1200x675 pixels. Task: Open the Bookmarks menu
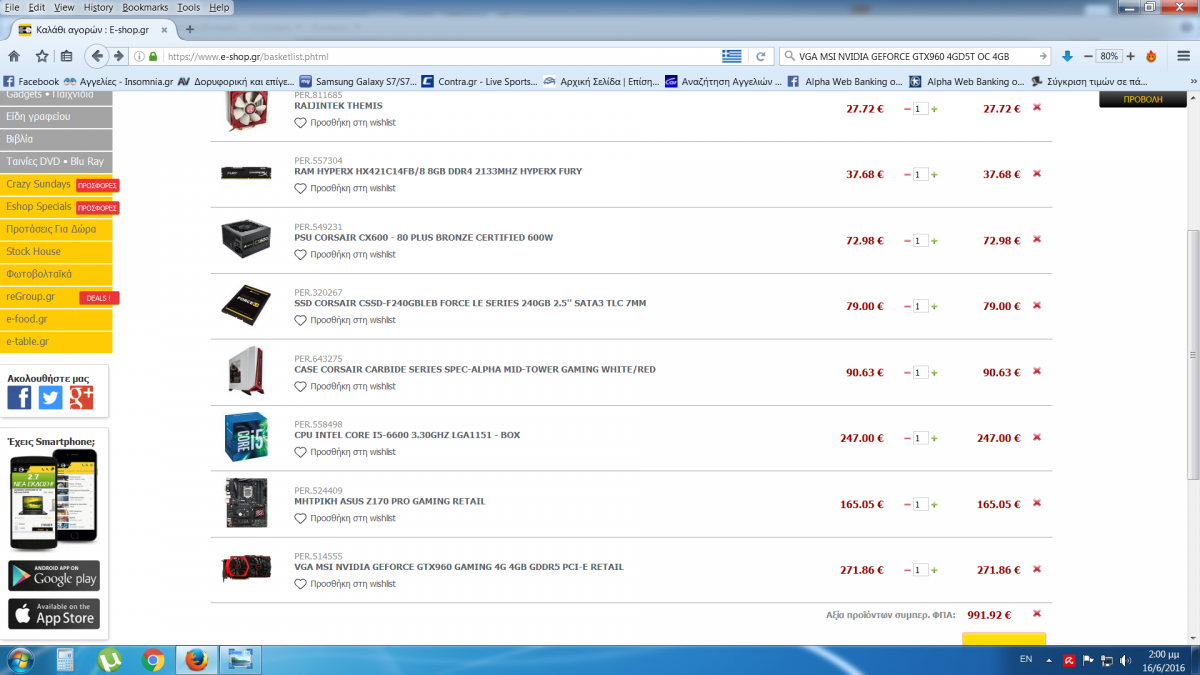[x=146, y=7]
